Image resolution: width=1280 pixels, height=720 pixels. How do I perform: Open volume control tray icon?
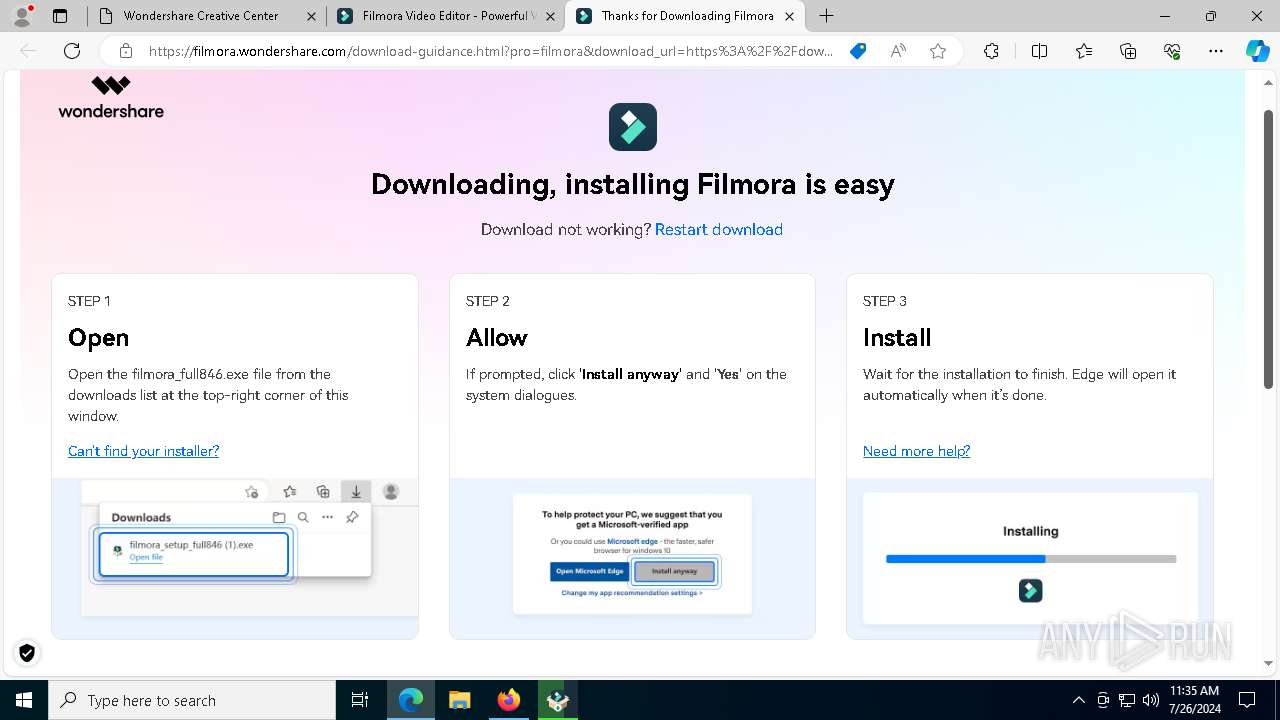tap(1150, 700)
